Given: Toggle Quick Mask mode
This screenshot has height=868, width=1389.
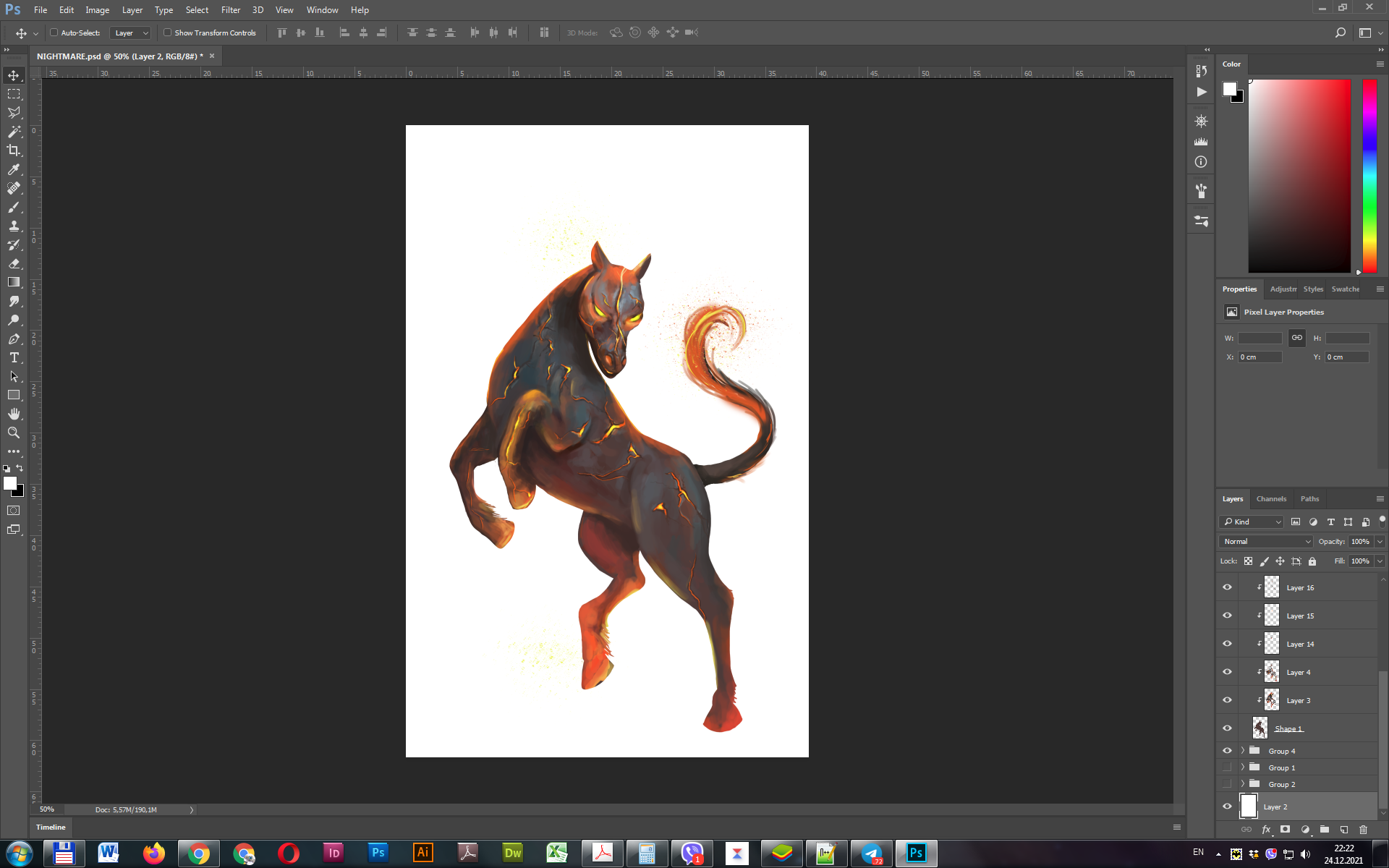Looking at the screenshot, I should click(14, 511).
